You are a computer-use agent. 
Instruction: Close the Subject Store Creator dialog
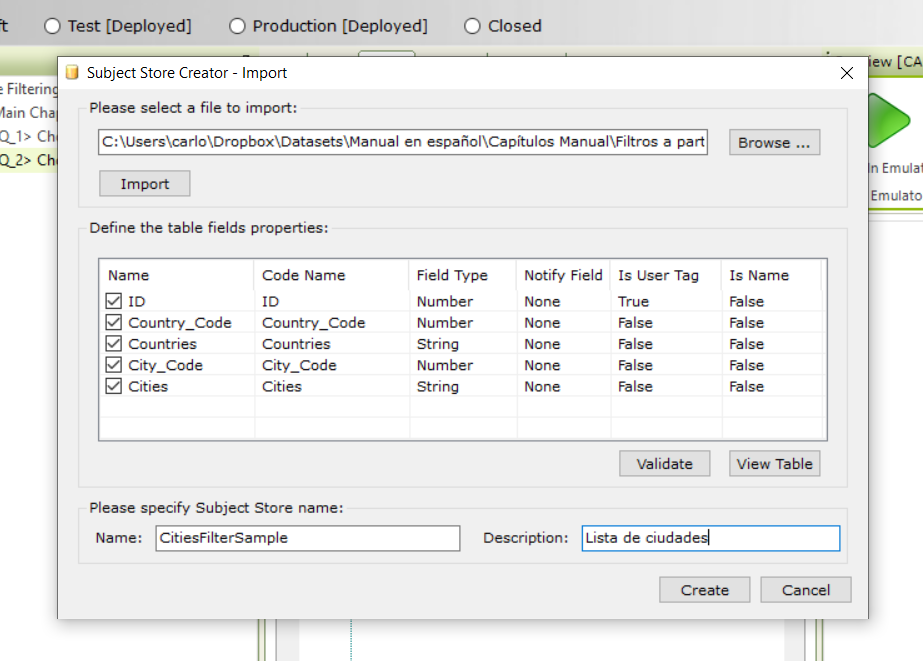click(x=846, y=73)
